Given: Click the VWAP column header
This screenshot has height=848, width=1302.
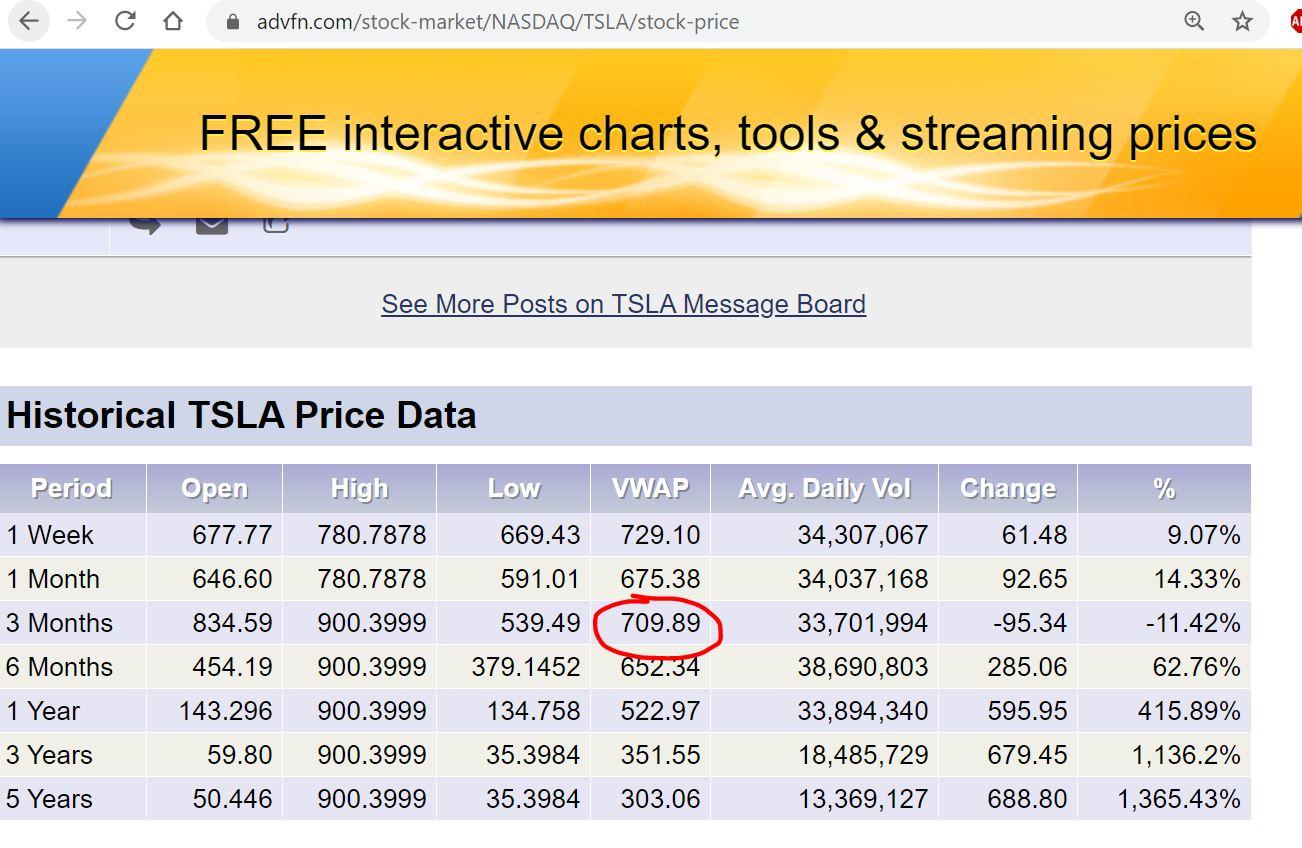Looking at the screenshot, I should (650, 489).
